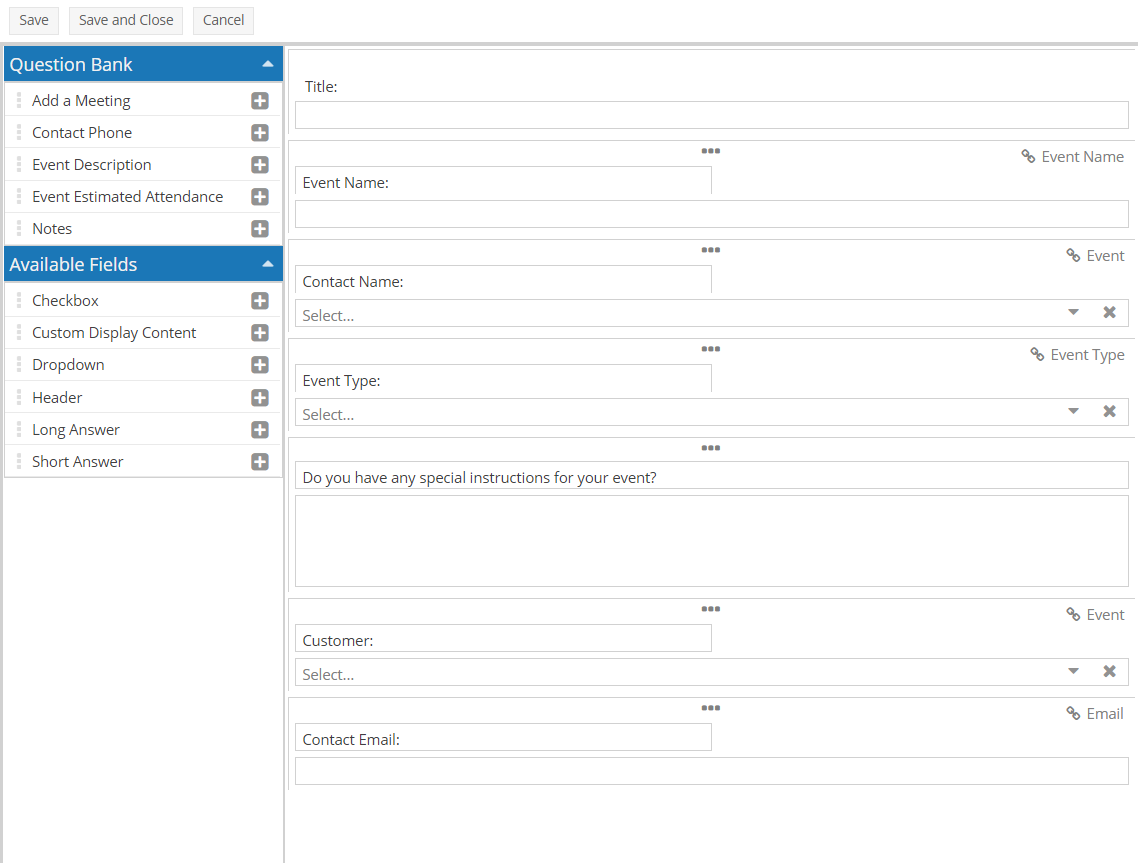Select 'Custom Display Content' row text
Screen dimensions: 1138x863
(x=114, y=332)
